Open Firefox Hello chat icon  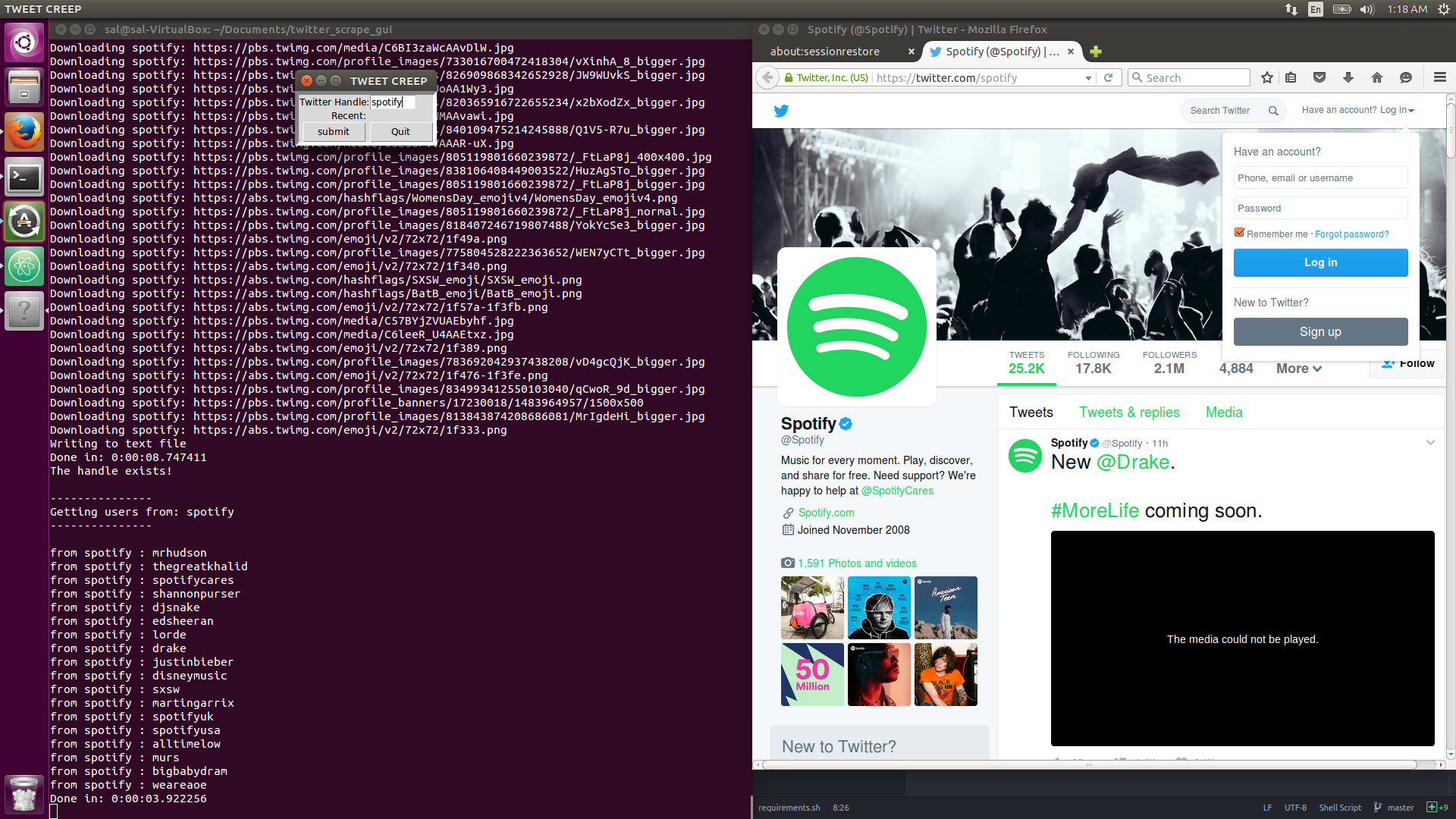coord(1406,77)
